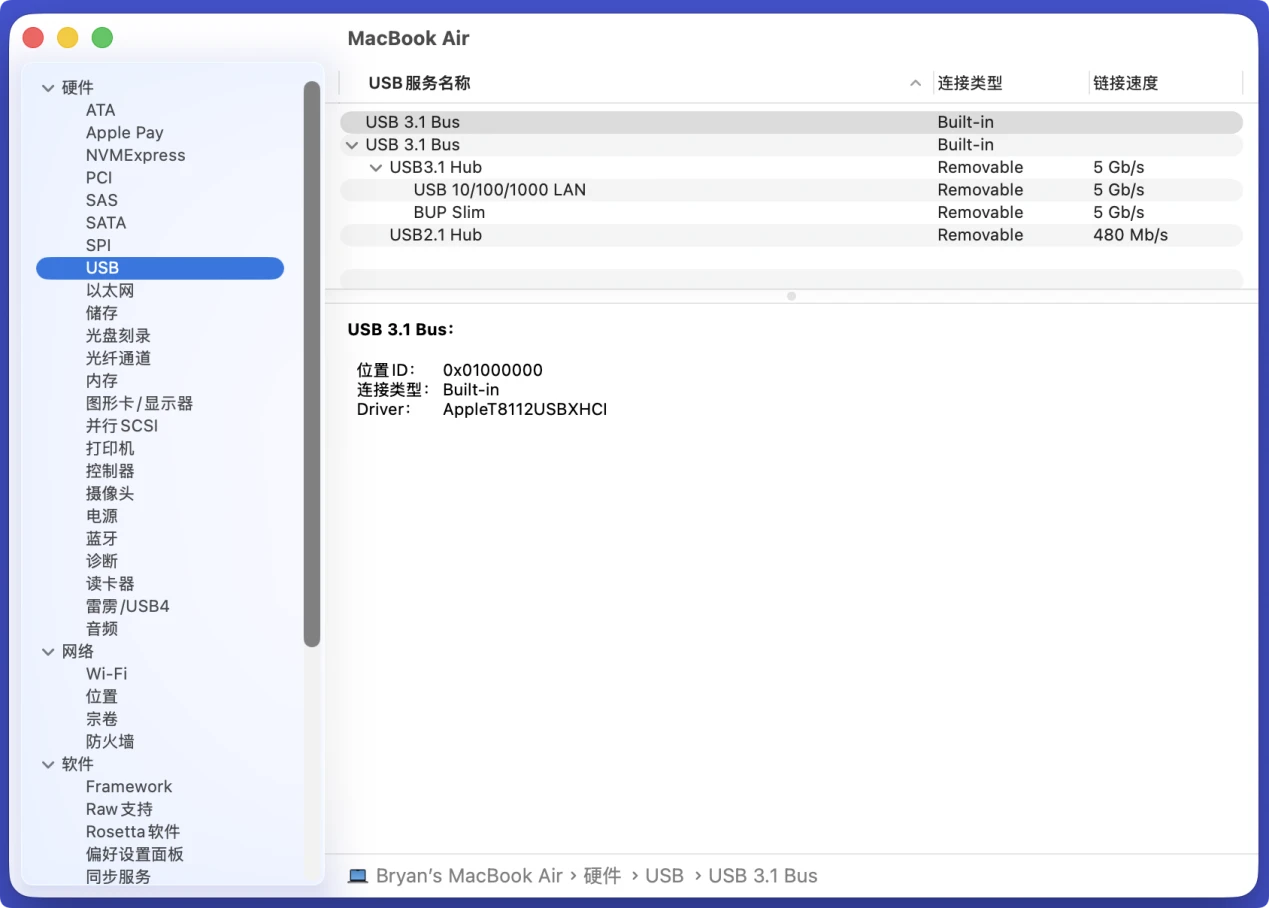Image resolution: width=1269 pixels, height=908 pixels.
Task: Click 硬件 in the bottom path bar
Action: tap(602, 876)
